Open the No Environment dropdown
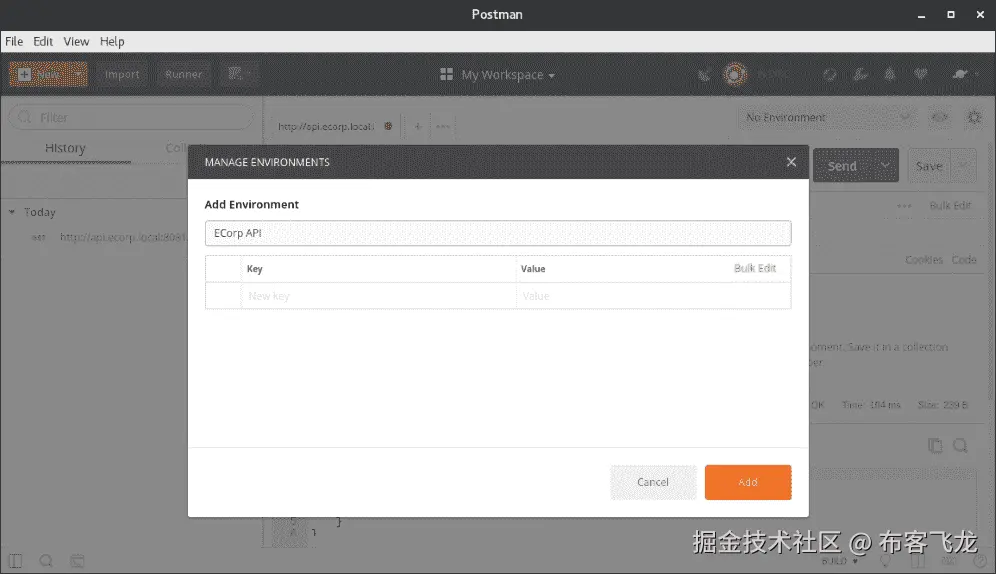 (x=828, y=117)
